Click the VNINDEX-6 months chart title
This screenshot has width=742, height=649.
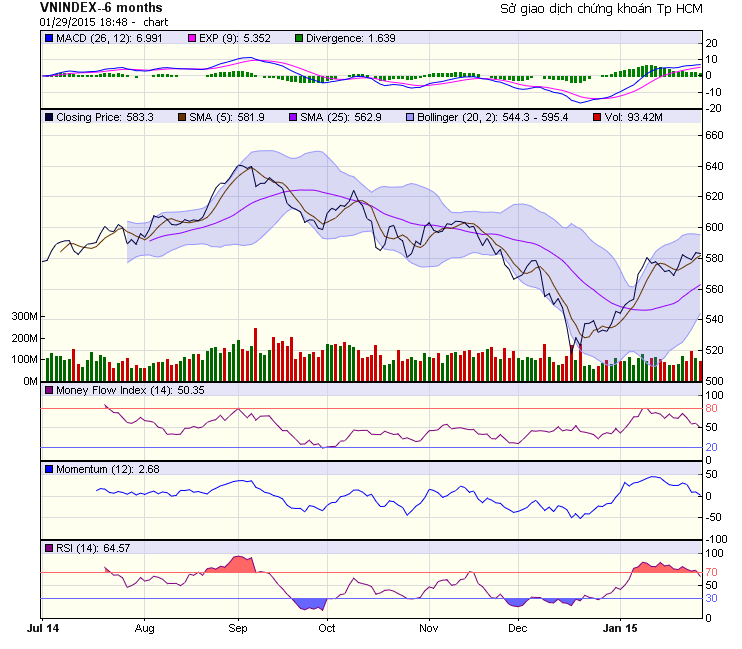click(x=87, y=7)
